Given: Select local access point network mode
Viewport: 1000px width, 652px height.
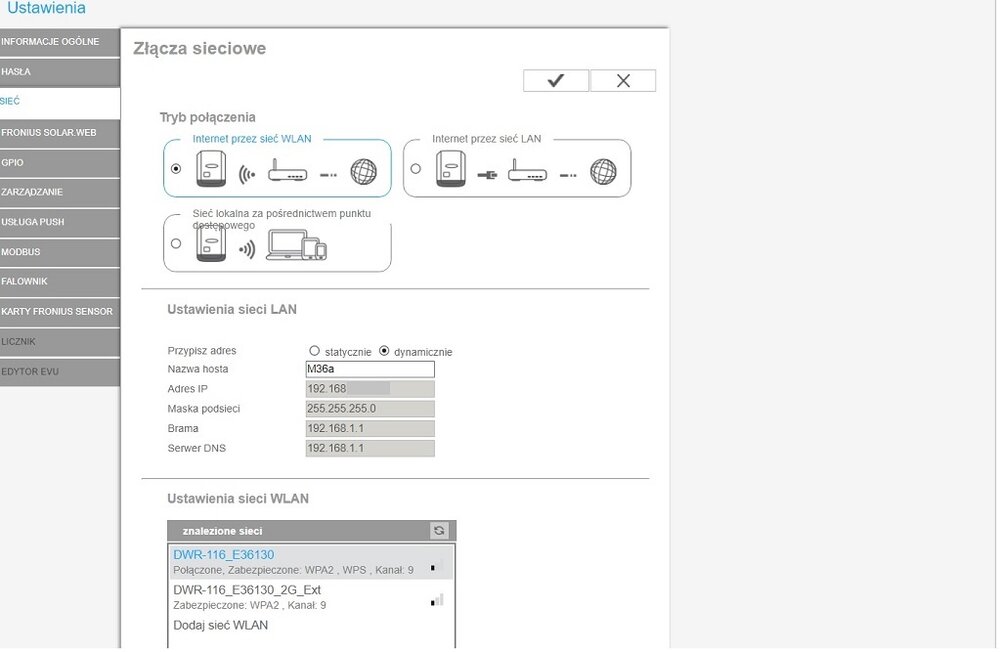Looking at the screenshot, I should click(x=177, y=243).
